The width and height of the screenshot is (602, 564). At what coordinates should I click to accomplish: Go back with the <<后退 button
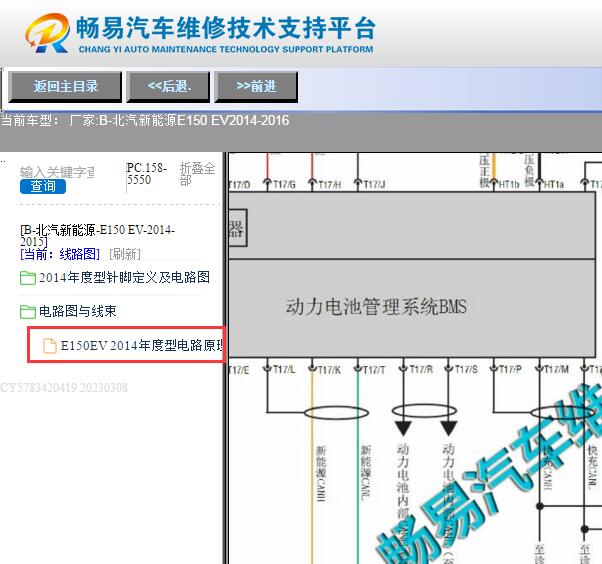click(x=169, y=86)
